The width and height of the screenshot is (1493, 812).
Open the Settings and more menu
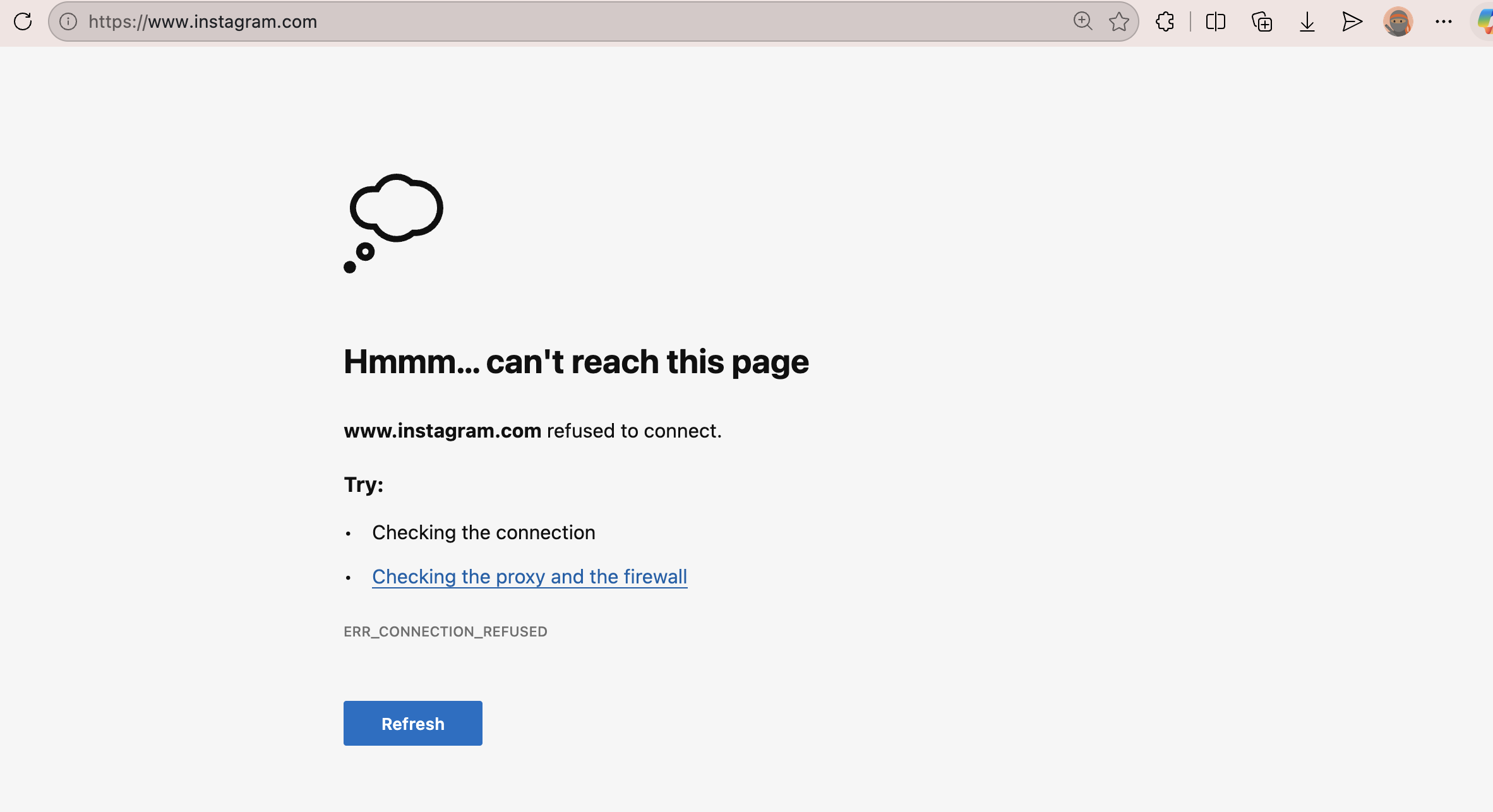click(x=1444, y=21)
